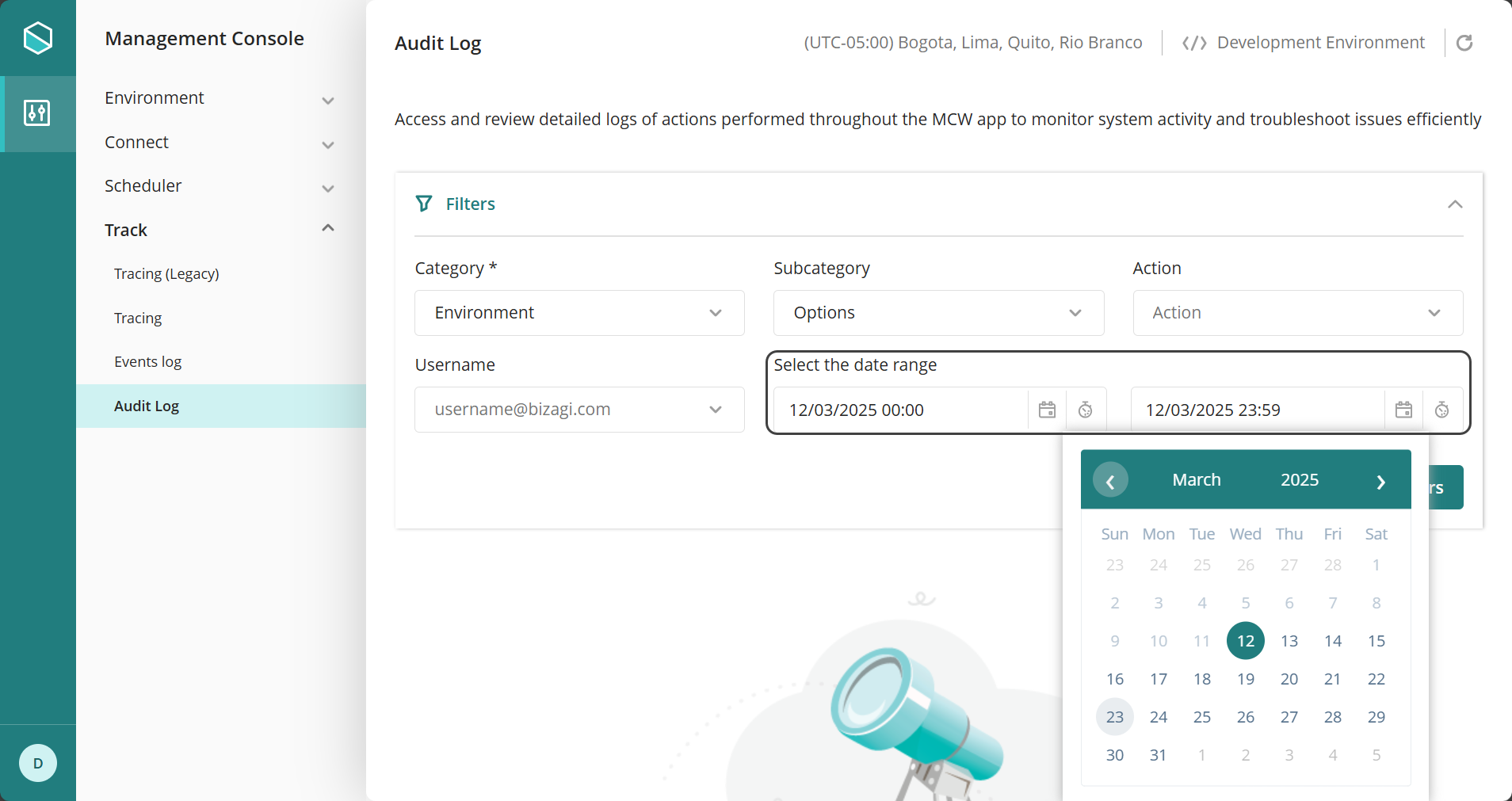Open the Action dropdown
This screenshot has height=801, width=1512.
click(1296, 313)
